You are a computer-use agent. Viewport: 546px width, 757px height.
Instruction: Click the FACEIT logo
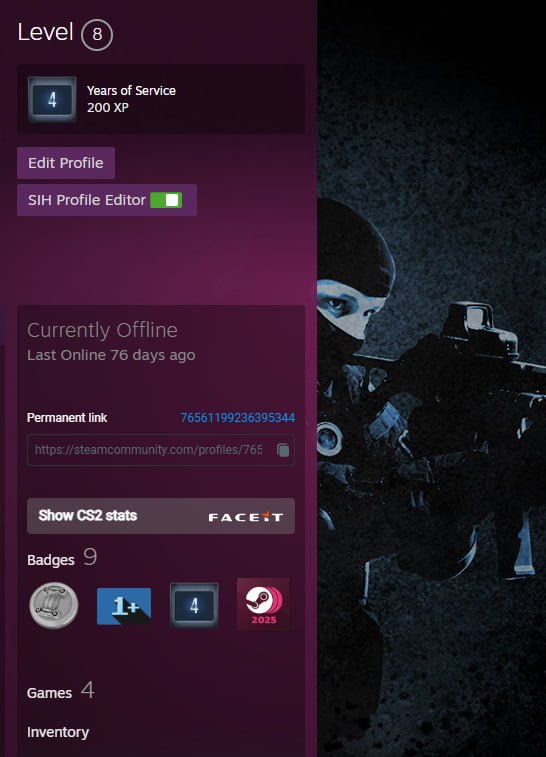click(x=245, y=517)
